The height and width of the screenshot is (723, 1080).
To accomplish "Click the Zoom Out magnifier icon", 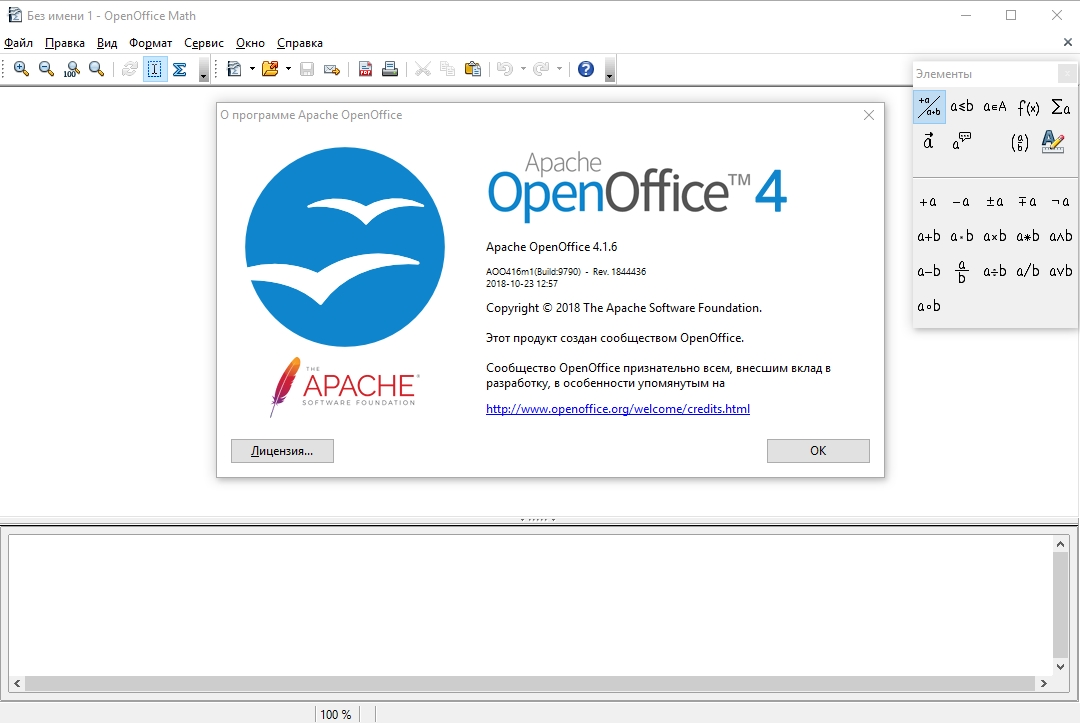I will click(x=46, y=69).
